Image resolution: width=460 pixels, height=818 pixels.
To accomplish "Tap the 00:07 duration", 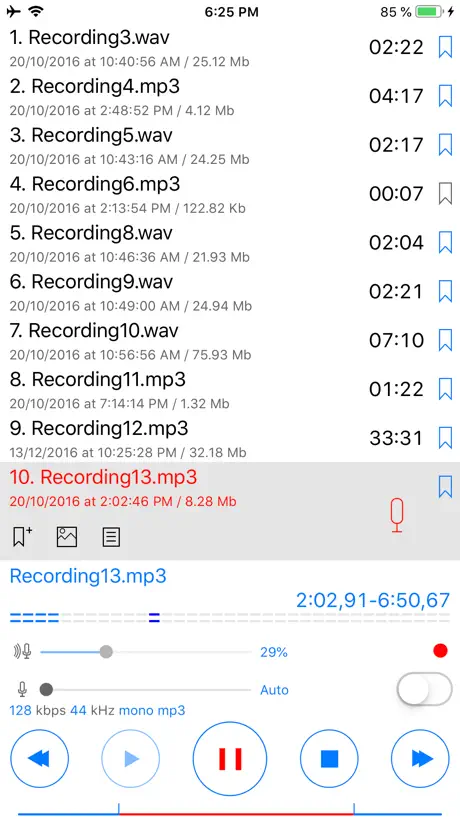I will [396, 194].
